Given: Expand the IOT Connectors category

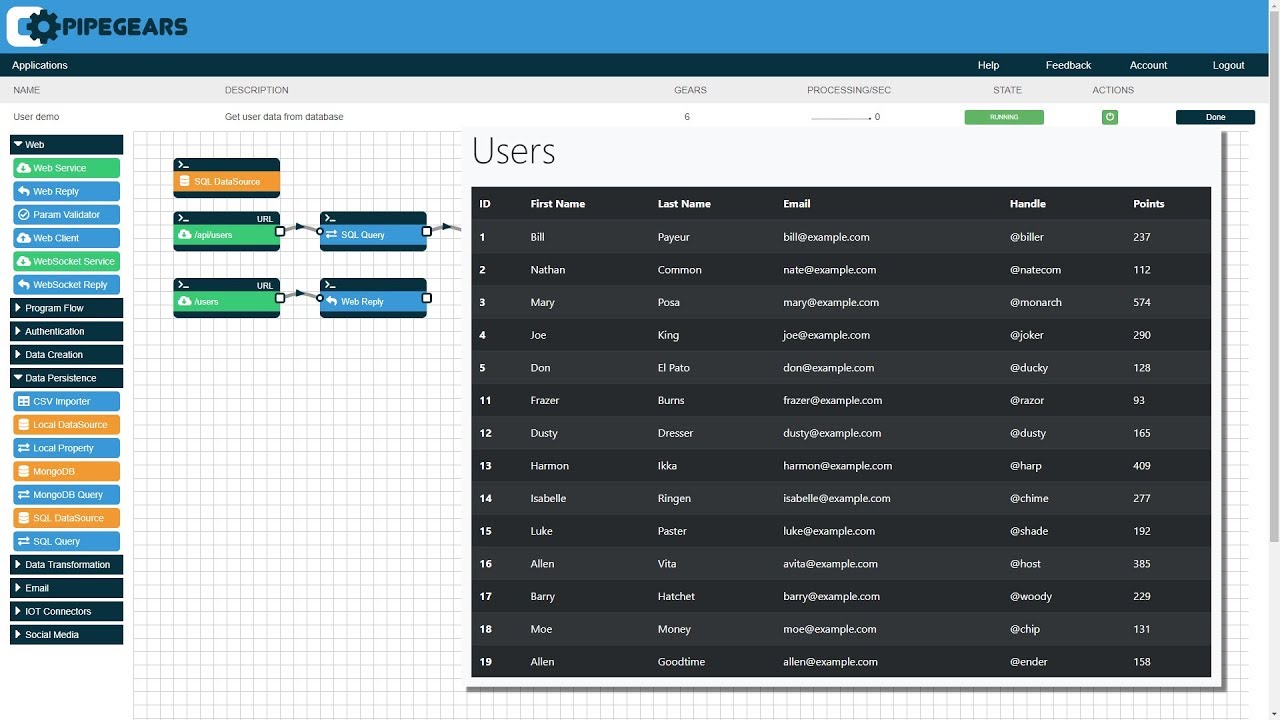Looking at the screenshot, I should tap(66, 611).
